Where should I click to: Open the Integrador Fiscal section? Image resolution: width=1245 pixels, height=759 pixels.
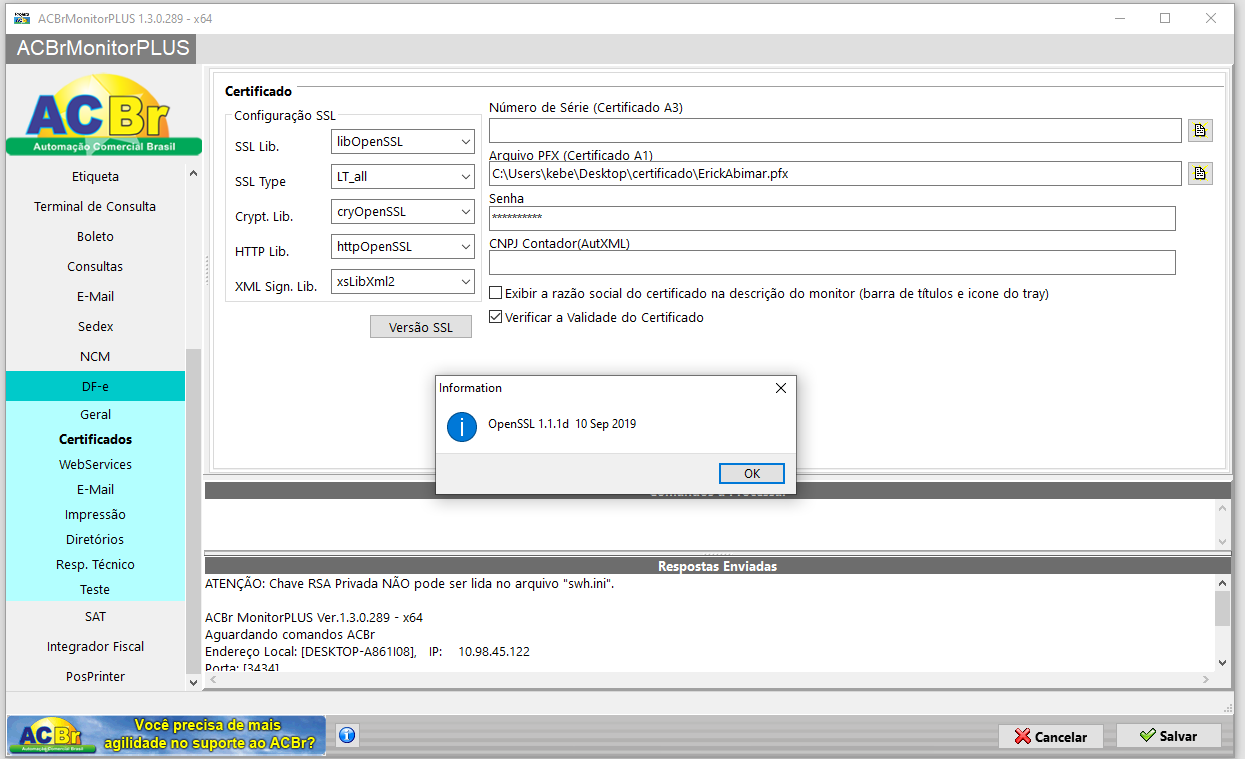coord(95,647)
